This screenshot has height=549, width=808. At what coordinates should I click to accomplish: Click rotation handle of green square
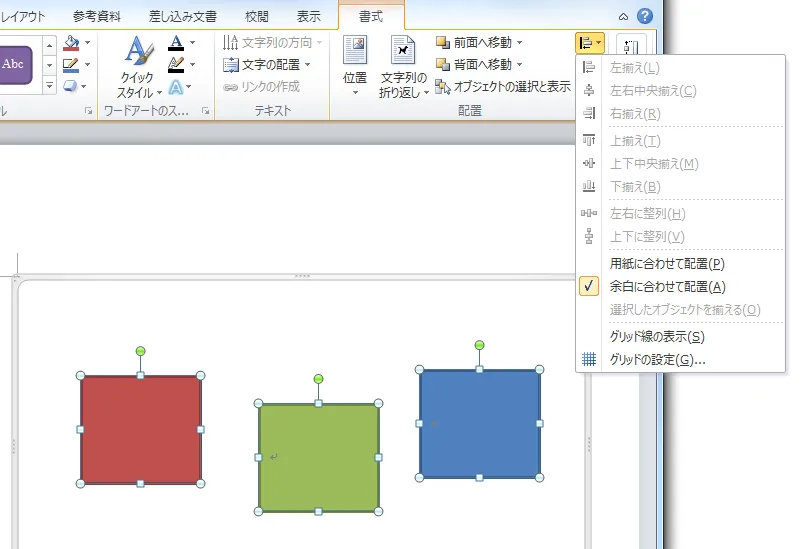pos(318,379)
